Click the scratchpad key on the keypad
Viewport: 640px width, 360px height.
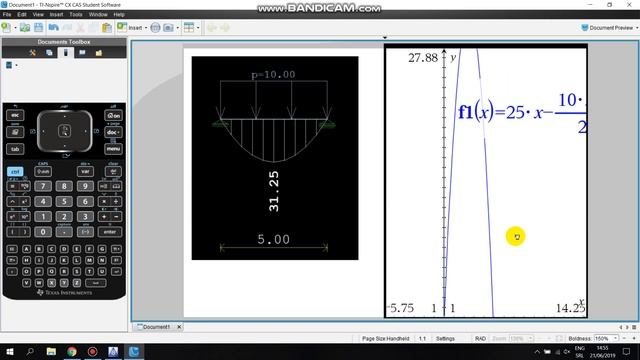click(15, 132)
